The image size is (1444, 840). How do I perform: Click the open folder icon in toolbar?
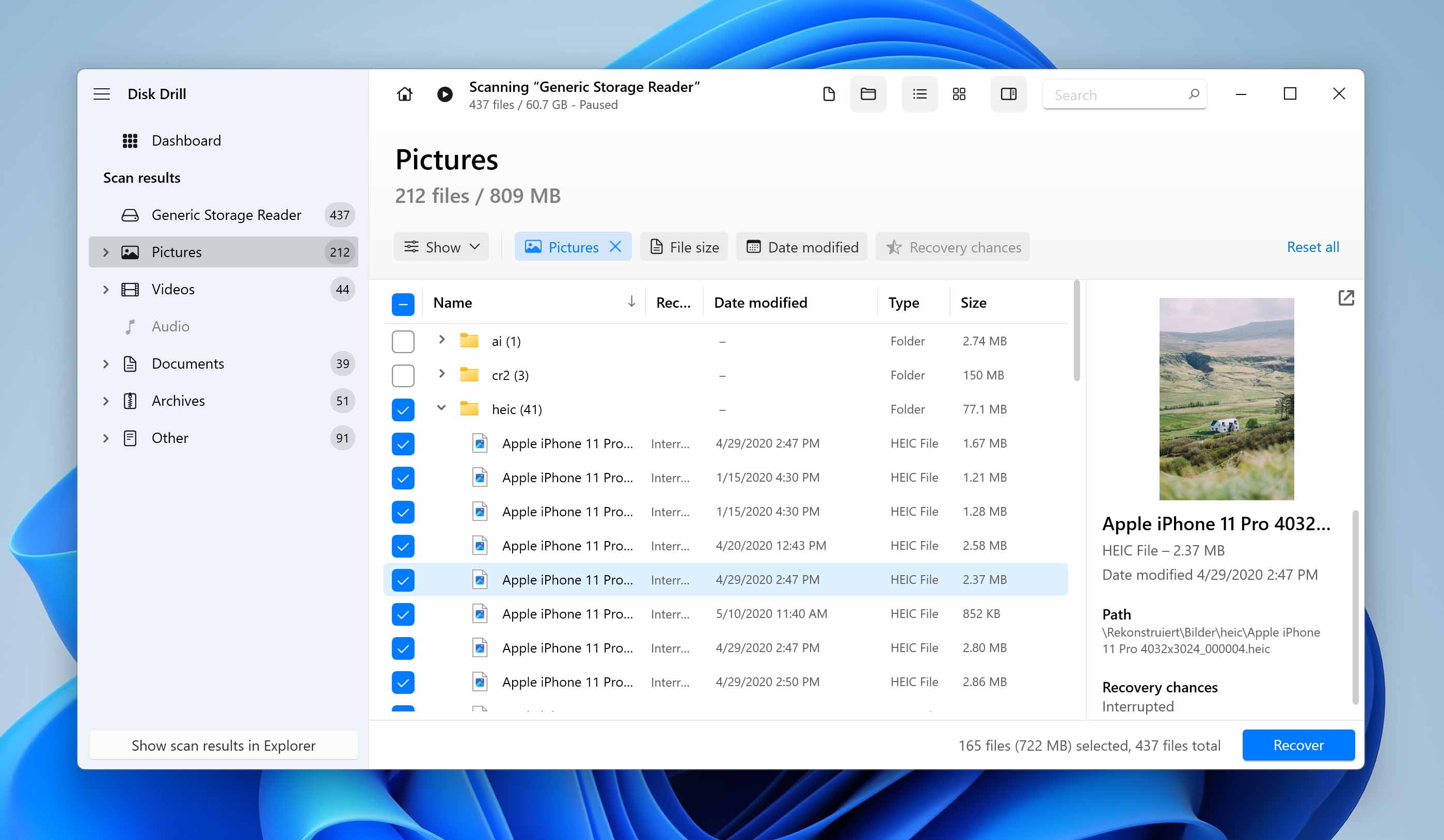(x=867, y=94)
